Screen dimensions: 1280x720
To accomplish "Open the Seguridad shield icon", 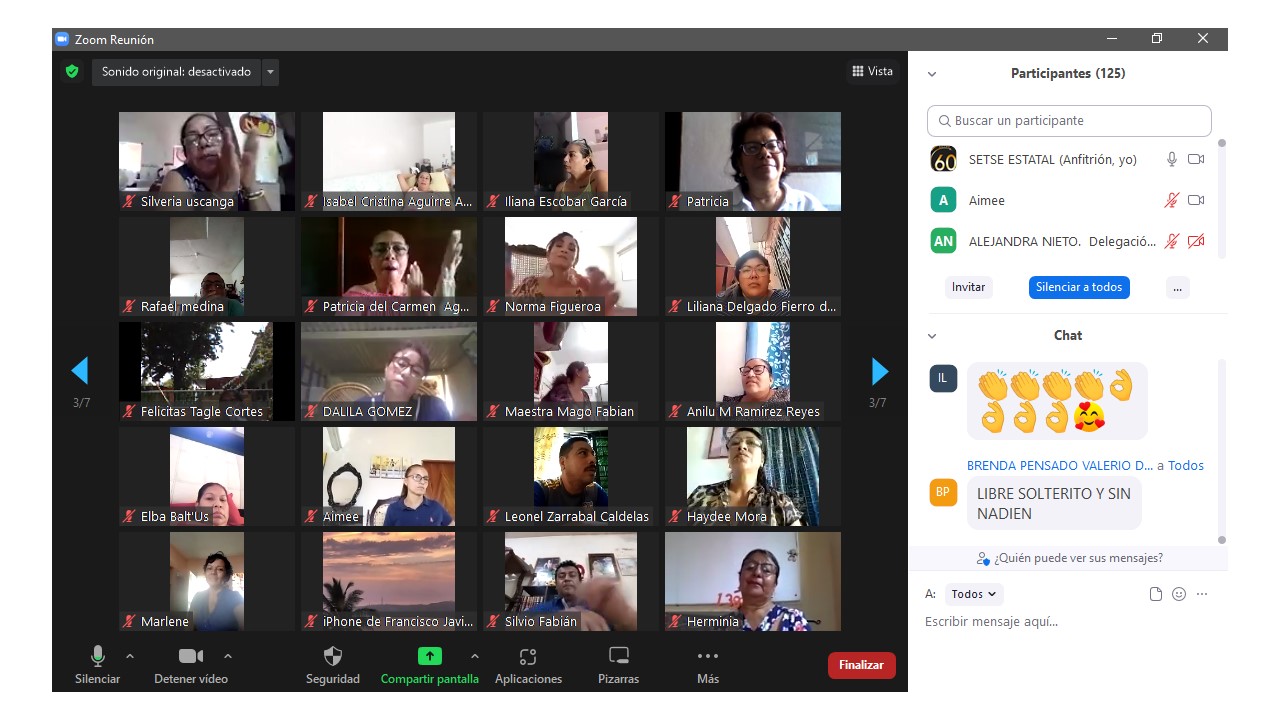I will [333, 657].
